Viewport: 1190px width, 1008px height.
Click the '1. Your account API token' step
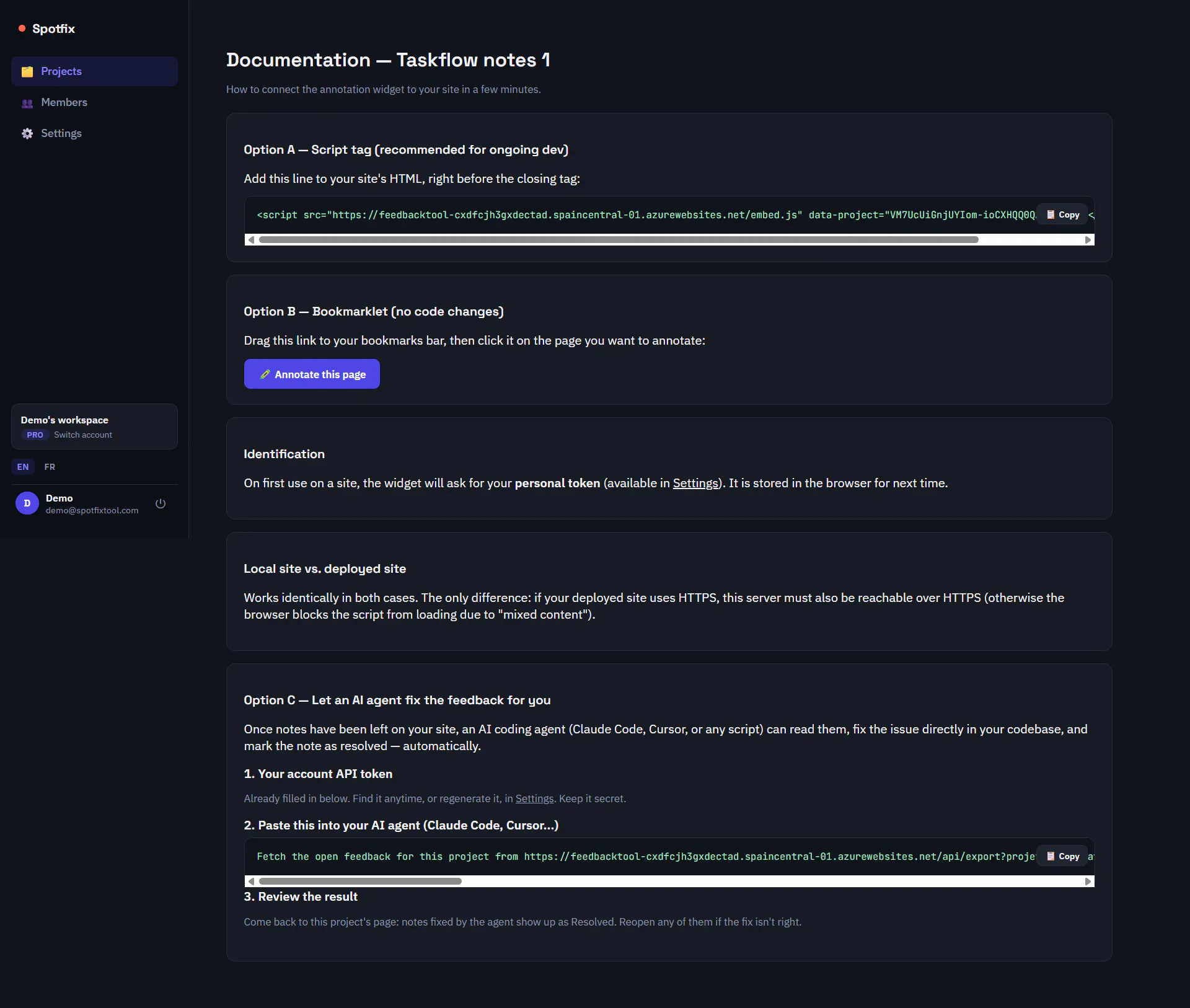(x=318, y=774)
